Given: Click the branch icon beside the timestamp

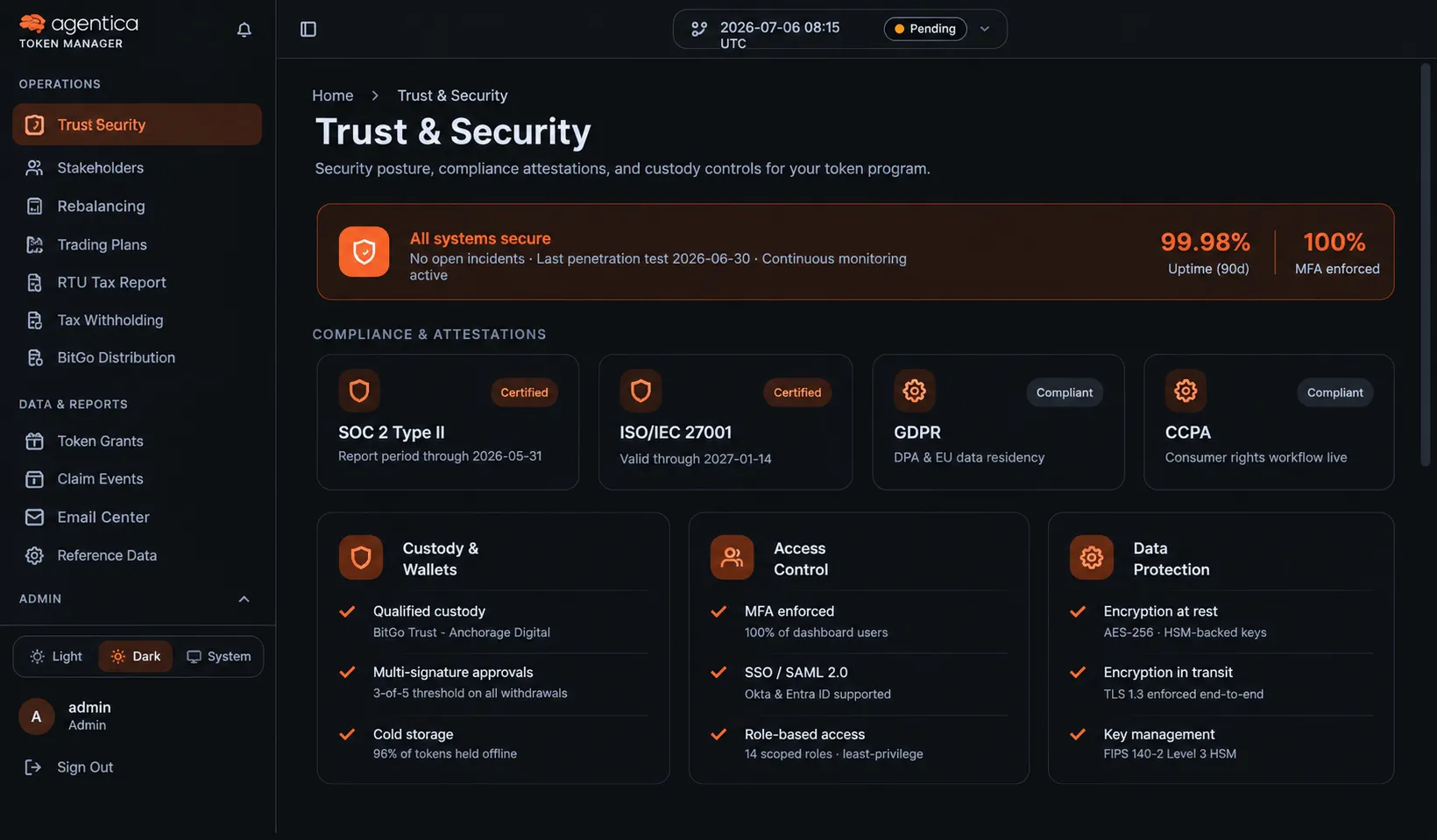Looking at the screenshot, I should 699,29.
